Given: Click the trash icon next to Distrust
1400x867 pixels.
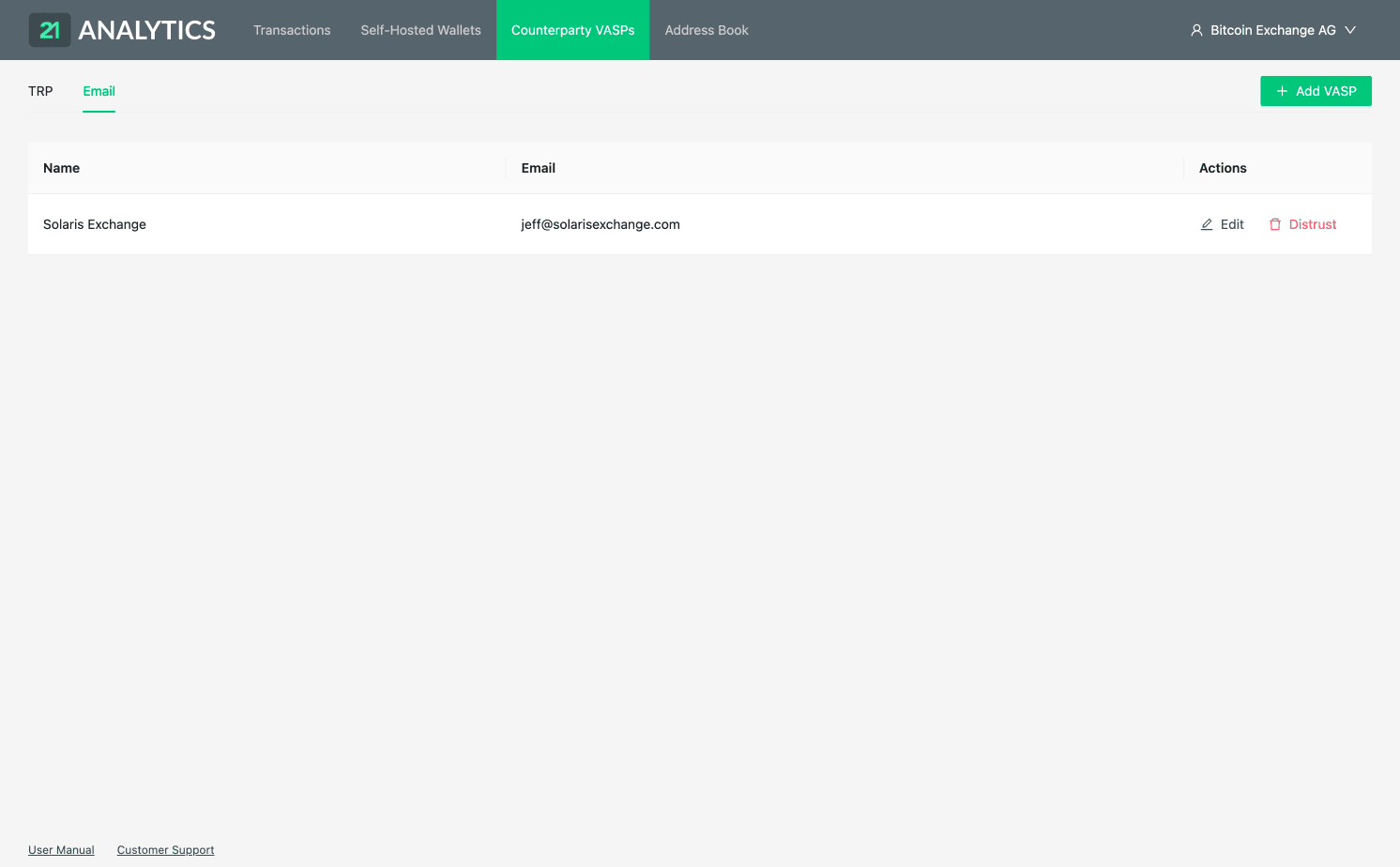Looking at the screenshot, I should coord(1275,224).
